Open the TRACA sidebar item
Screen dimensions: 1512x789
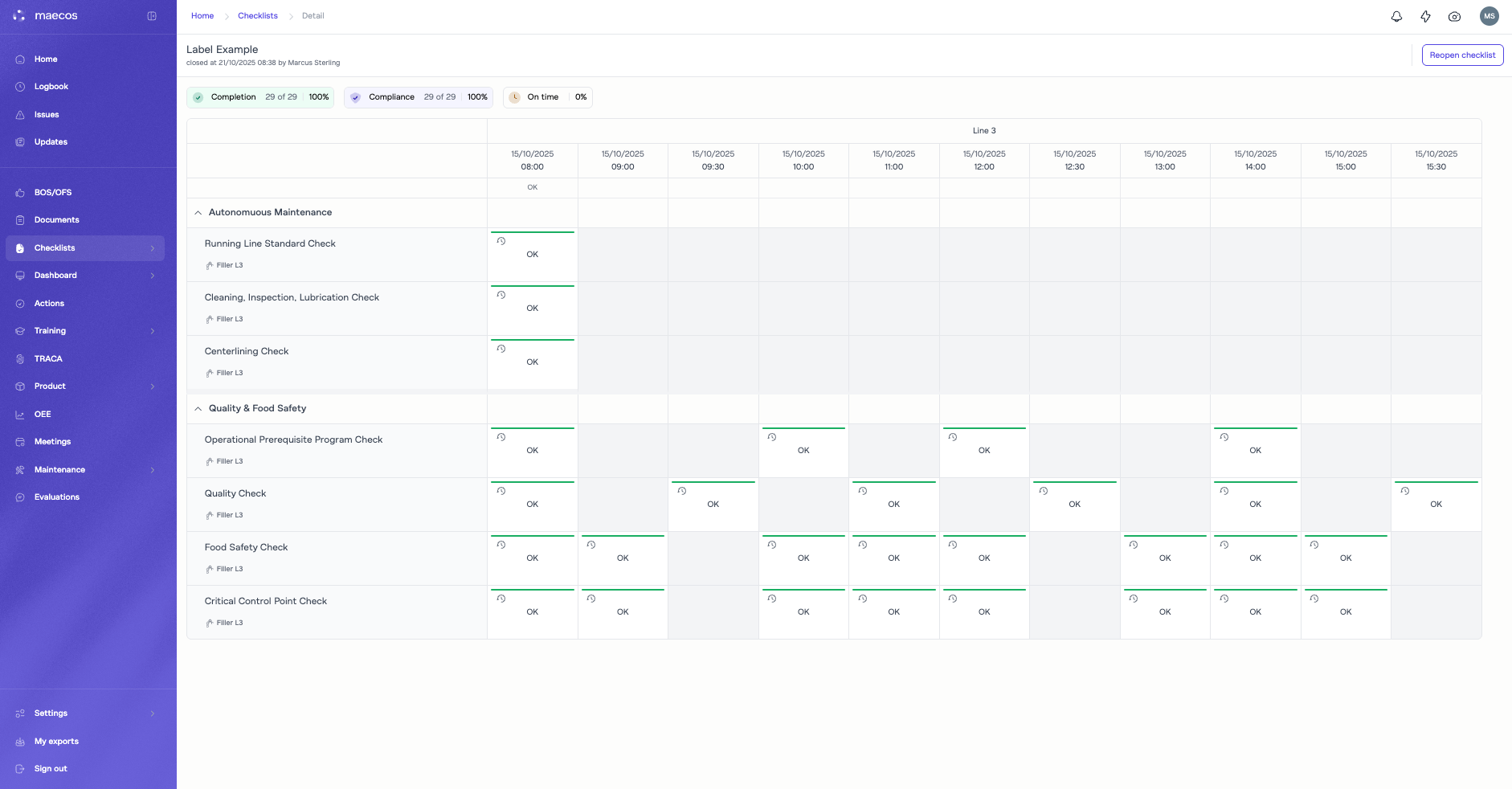[x=48, y=359]
